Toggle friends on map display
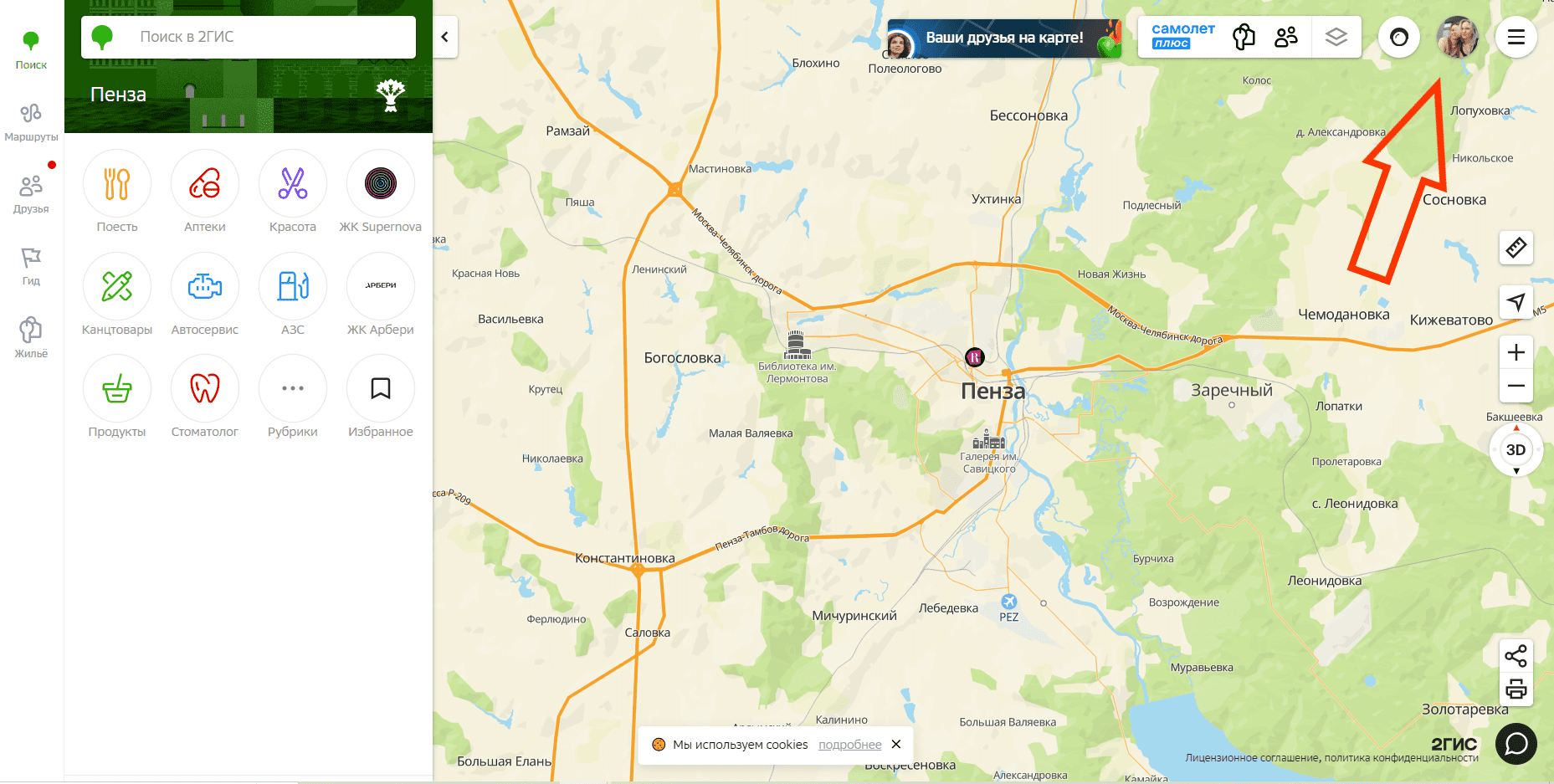 click(1286, 37)
